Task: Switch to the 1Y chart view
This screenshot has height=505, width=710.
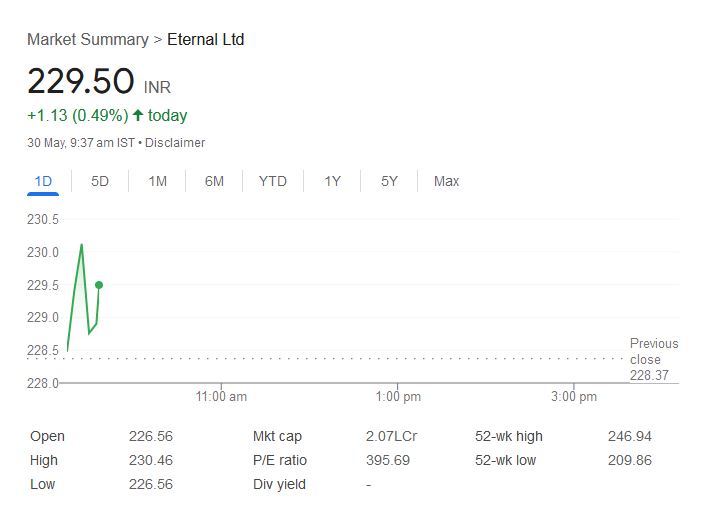Action: click(x=332, y=181)
